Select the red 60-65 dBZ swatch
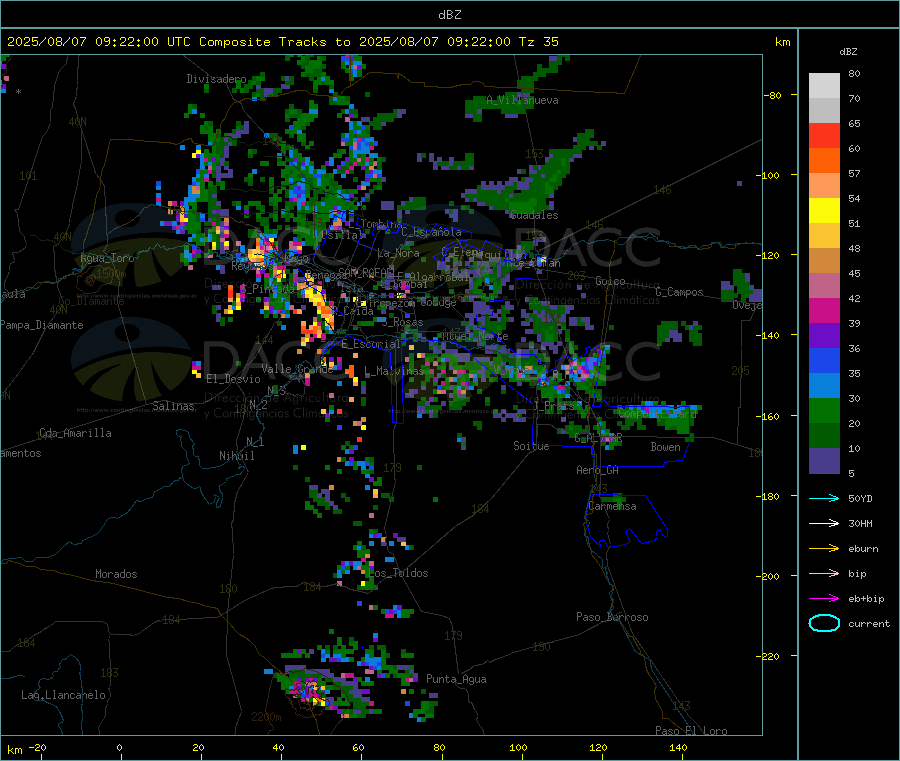This screenshot has height=761, width=900. click(x=824, y=136)
